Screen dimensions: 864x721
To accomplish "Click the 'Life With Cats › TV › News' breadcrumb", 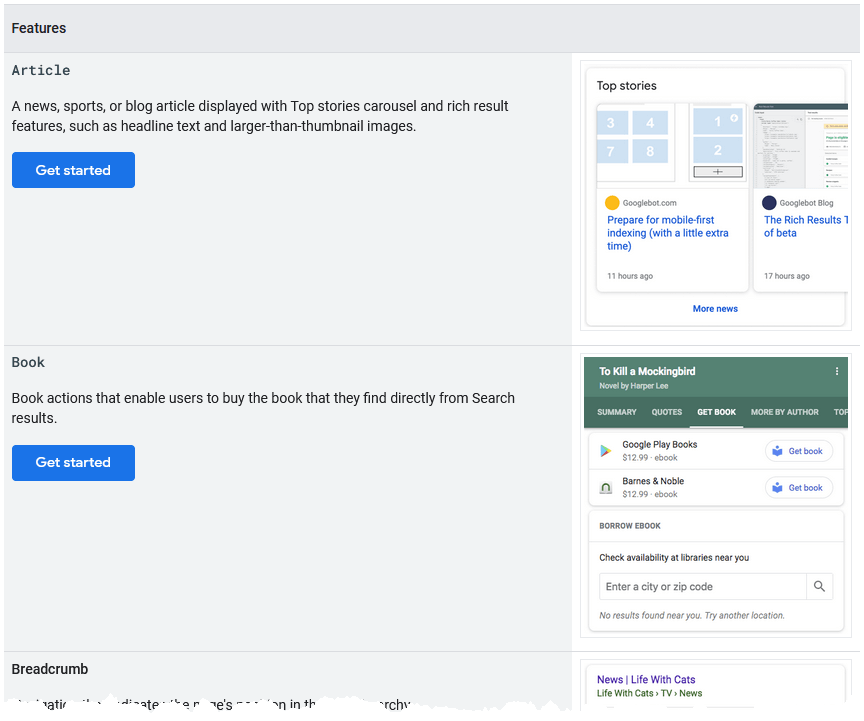I will coord(649,693).
